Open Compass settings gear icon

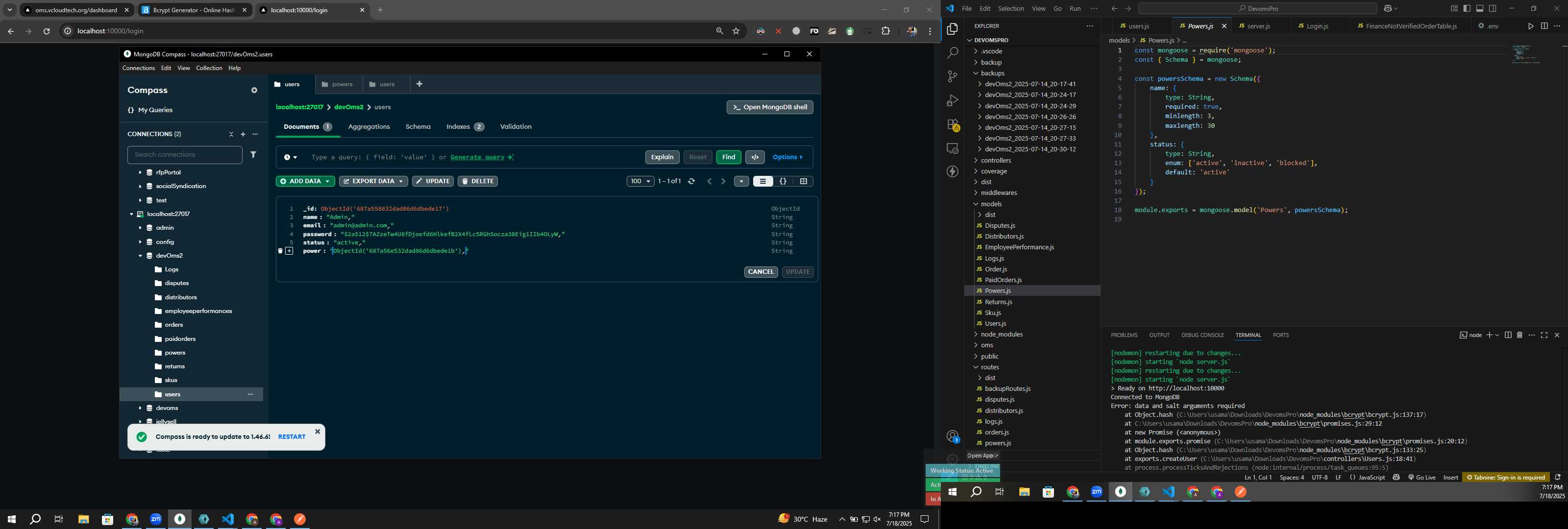coord(254,90)
